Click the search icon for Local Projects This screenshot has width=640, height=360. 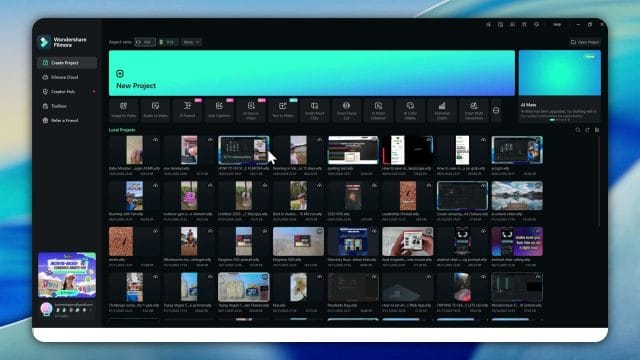(x=578, y=130)
